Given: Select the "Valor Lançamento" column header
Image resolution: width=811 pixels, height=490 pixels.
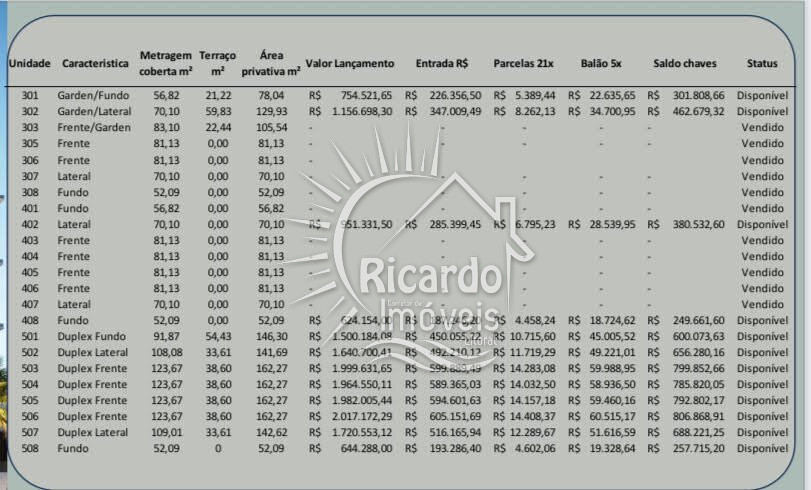Looking at the screenshot, I should pyautogui.click(x=350, y=63).
